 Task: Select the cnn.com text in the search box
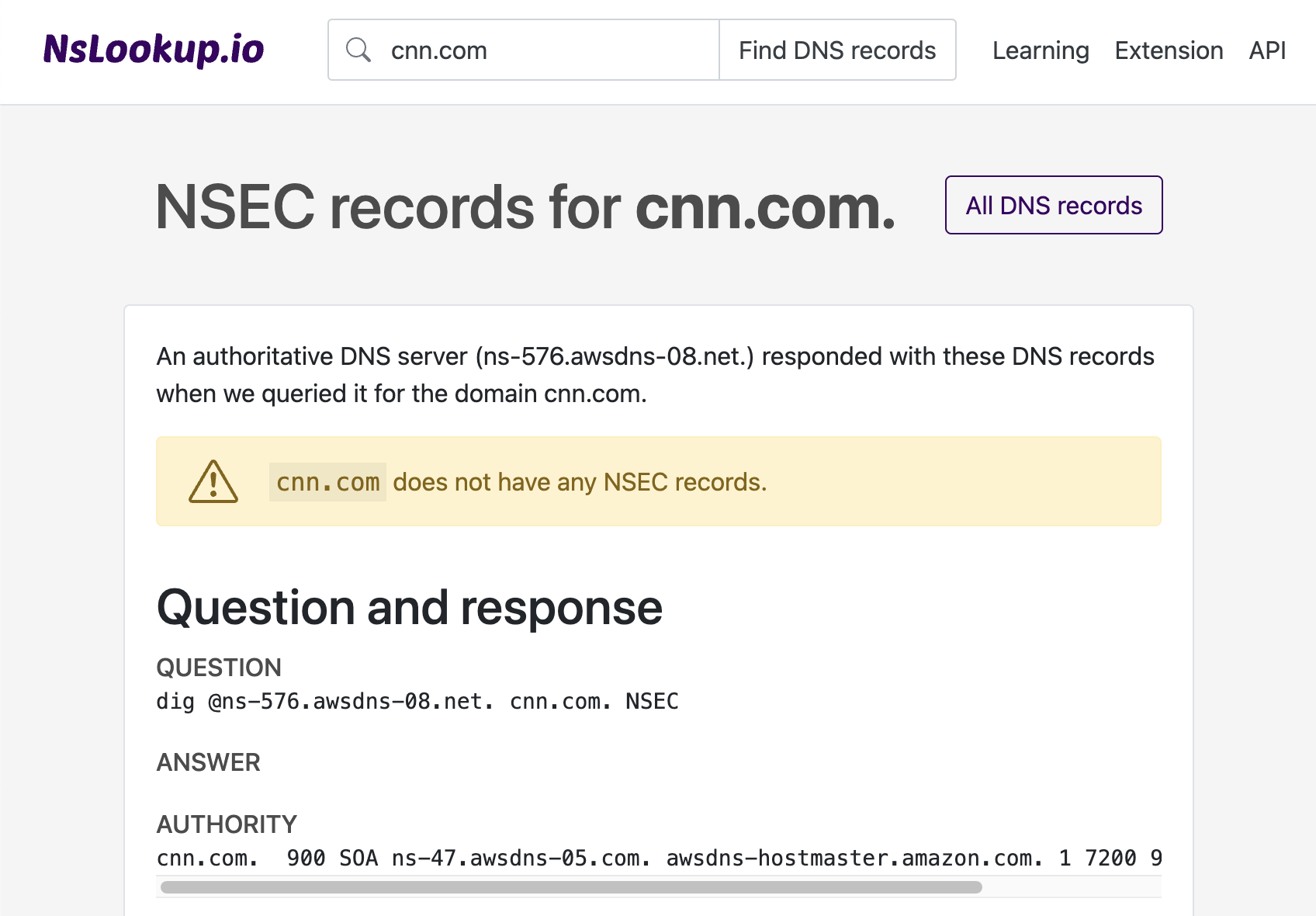coord(438,50)
